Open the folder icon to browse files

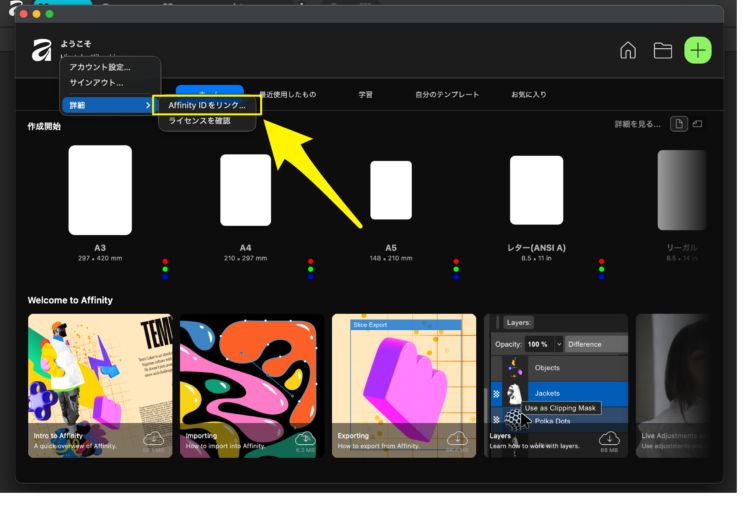tap(662, 50)
